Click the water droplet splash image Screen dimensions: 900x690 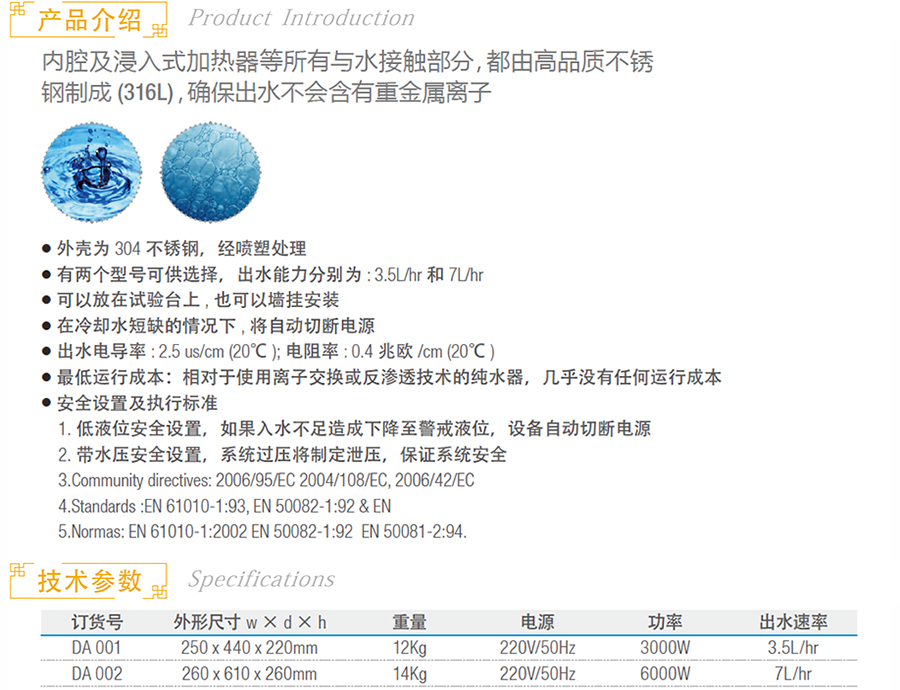coord(89,164)
